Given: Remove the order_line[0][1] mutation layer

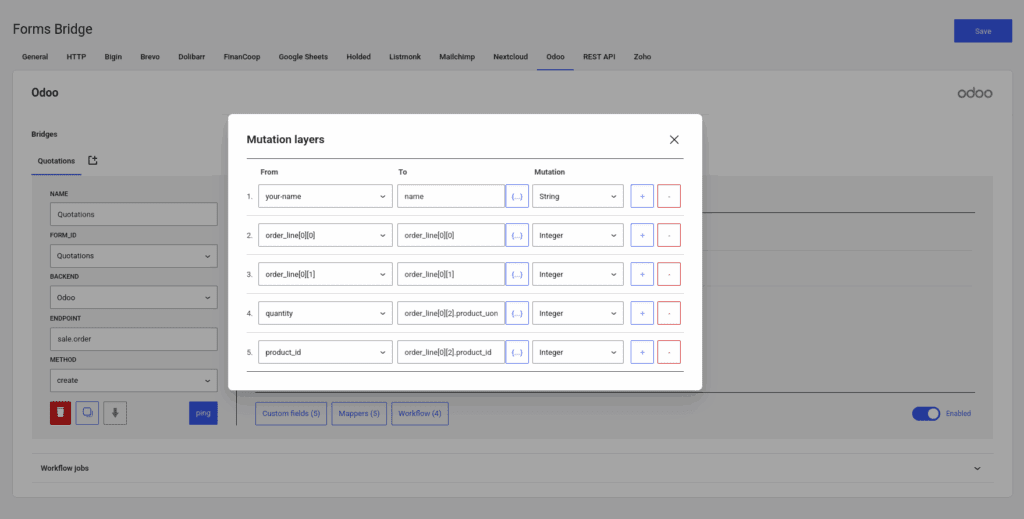Looking at the screenshot, I should (x=669, y=274).
